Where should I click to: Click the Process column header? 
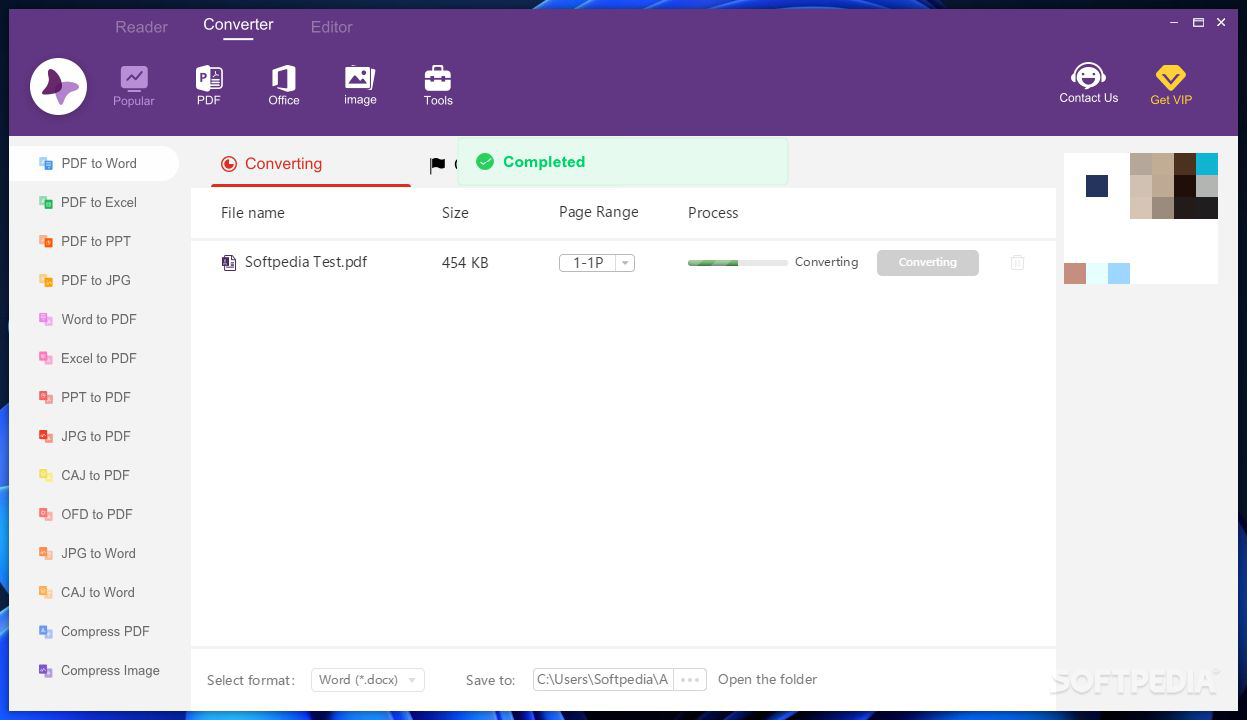[x=713, y=213]
